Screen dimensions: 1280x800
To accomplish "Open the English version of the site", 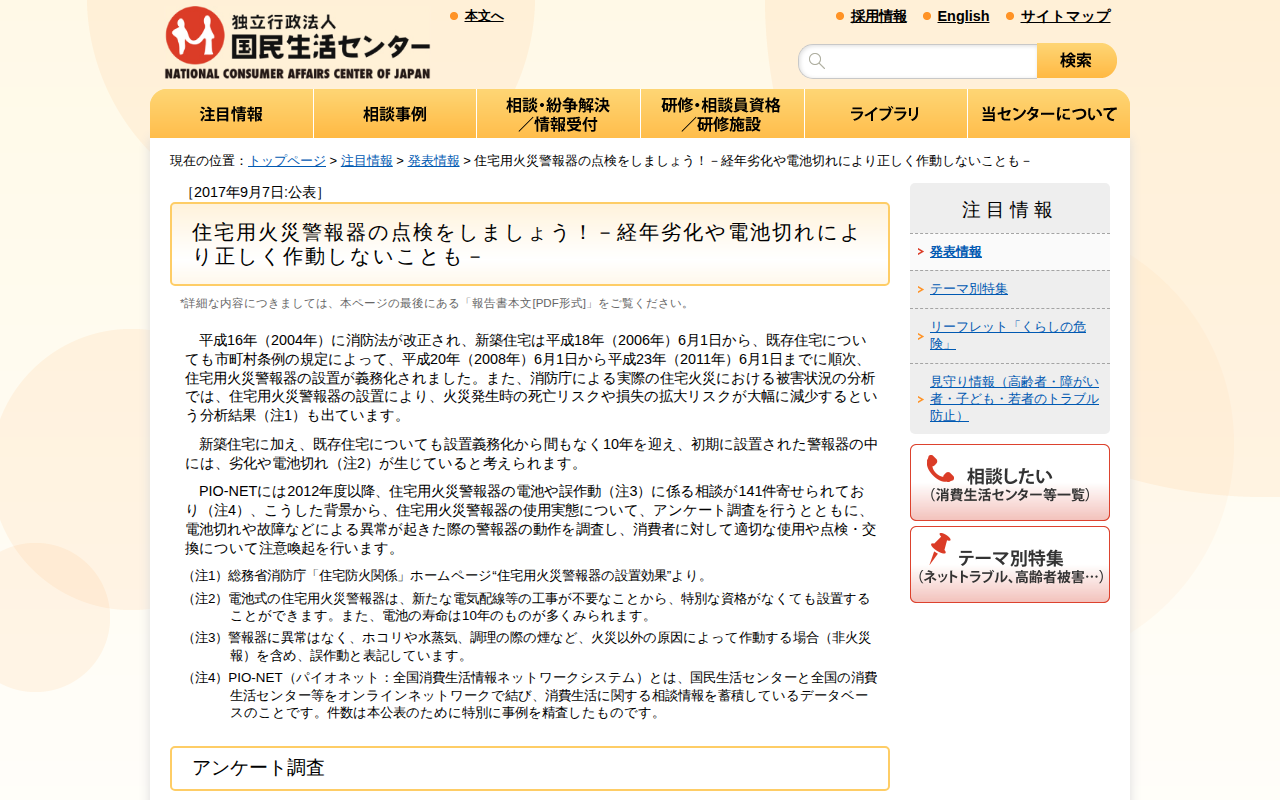I will tap(963, 16).
